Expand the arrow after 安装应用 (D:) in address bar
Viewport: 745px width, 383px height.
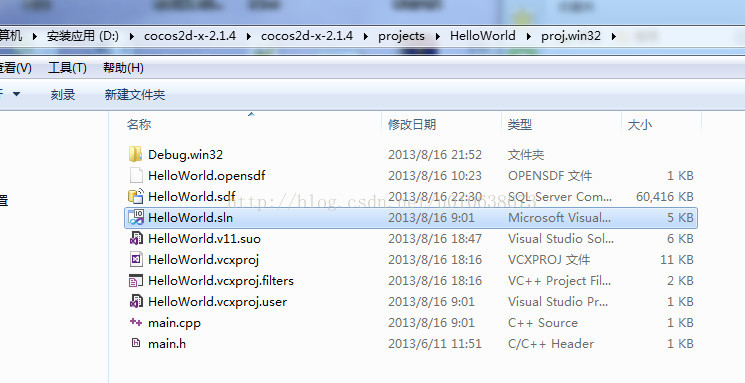coord(131,36)
